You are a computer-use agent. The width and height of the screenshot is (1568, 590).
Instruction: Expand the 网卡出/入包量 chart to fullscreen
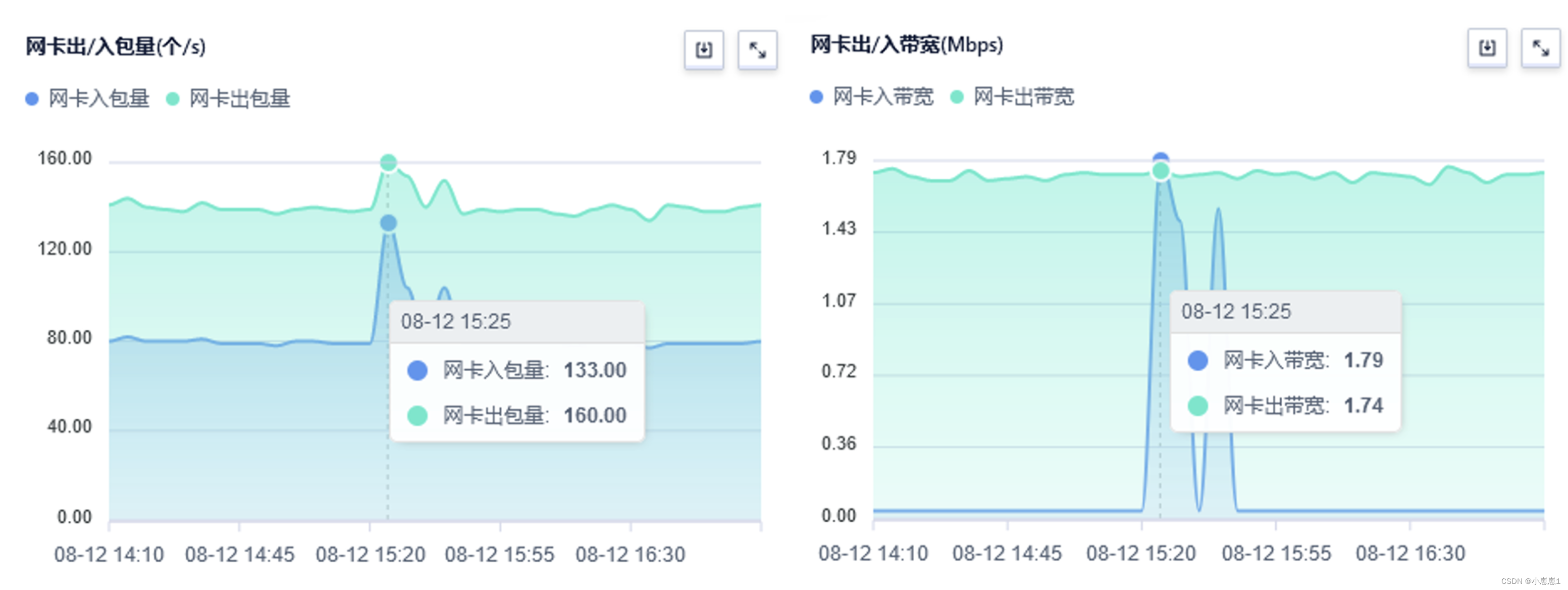pyautogui.click(x=757, y=50)
